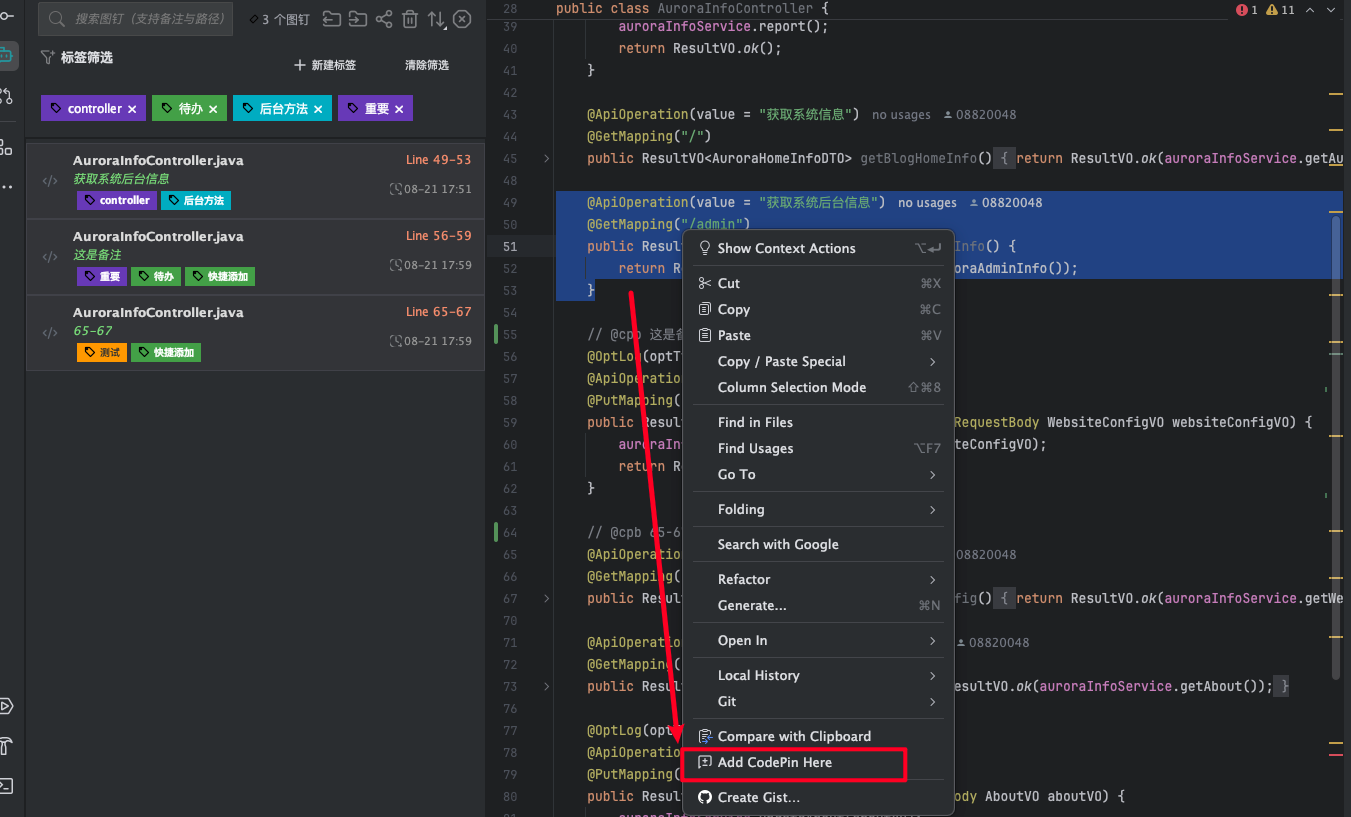Click the up arrow next to the warnings count

(x=1309, y=9)
